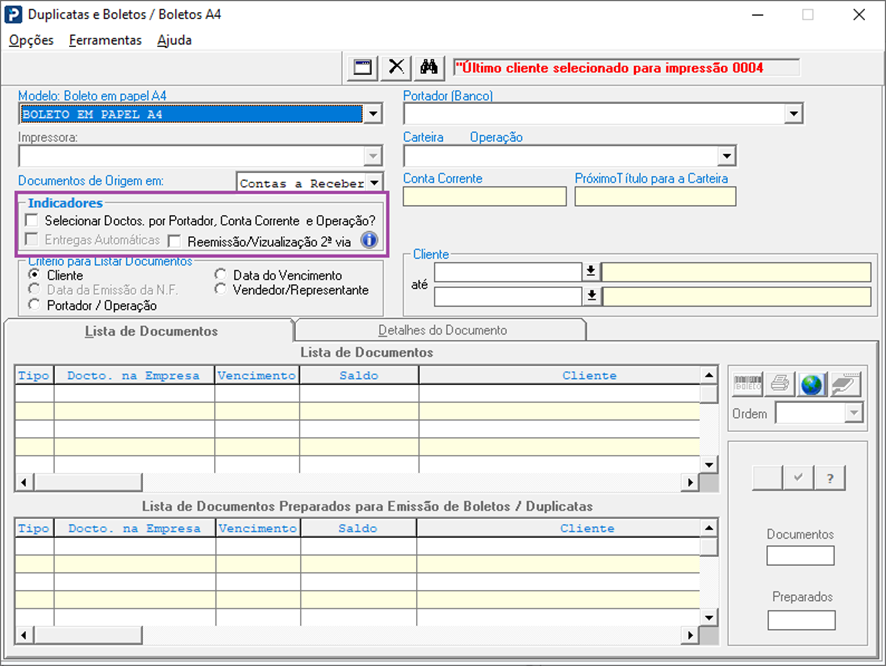Open the Impressora dropdown
The image size is (886, 666).
[373, 155]
